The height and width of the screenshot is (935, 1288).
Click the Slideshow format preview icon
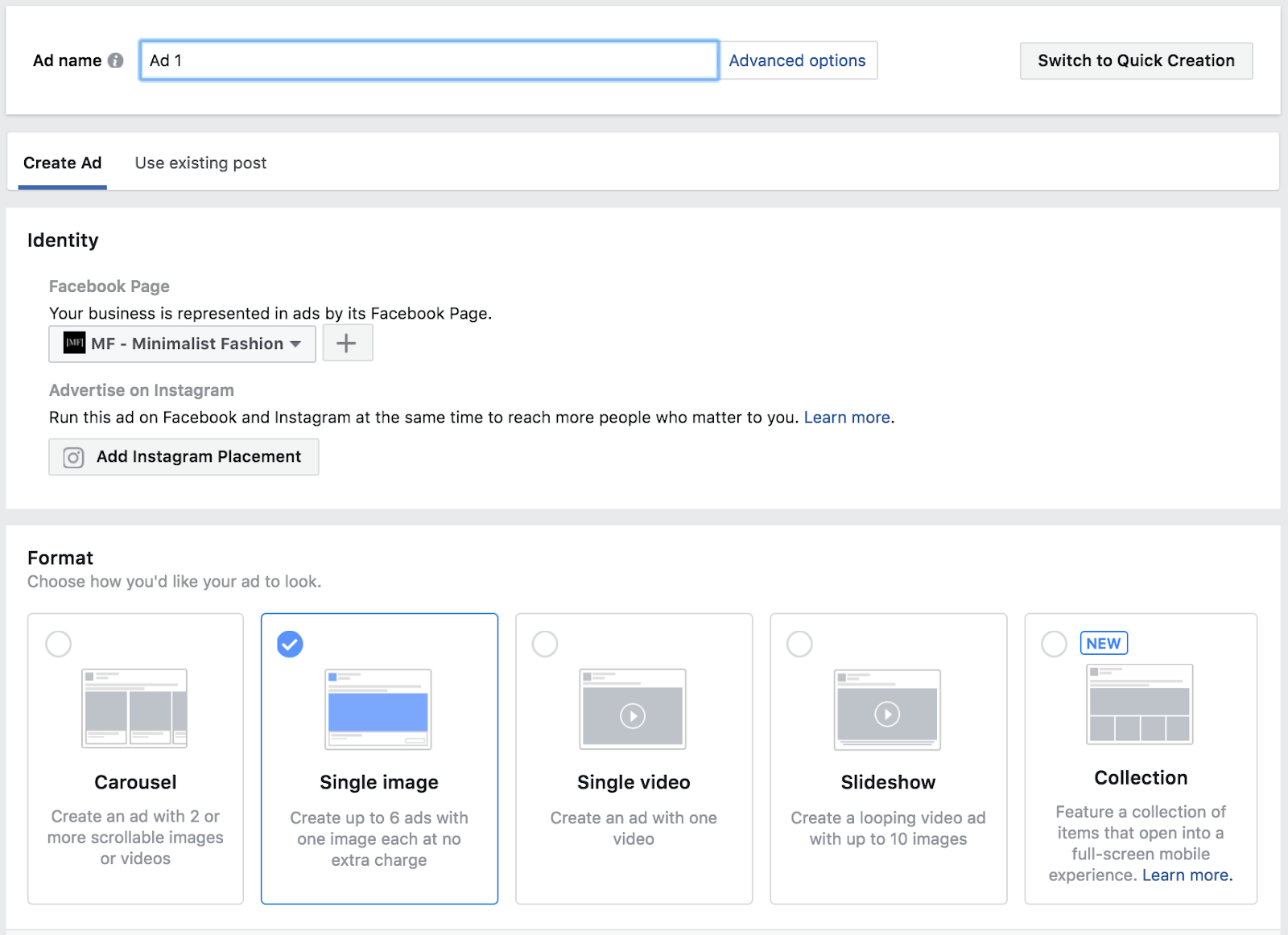click(887, 709)
